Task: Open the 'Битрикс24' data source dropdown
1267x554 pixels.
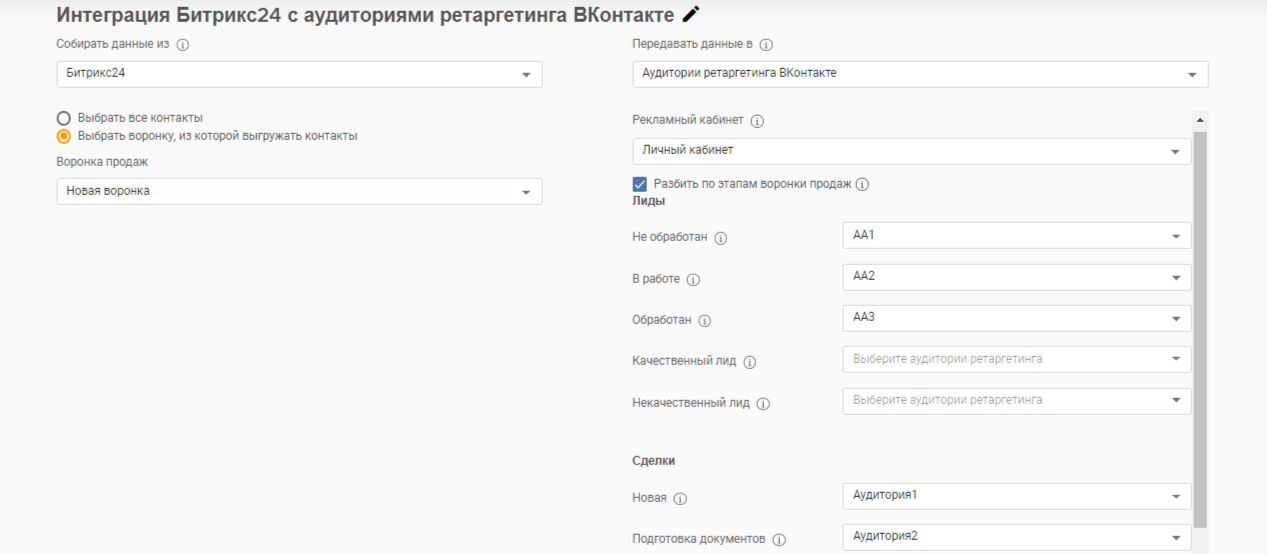Action: pos(299,74)
